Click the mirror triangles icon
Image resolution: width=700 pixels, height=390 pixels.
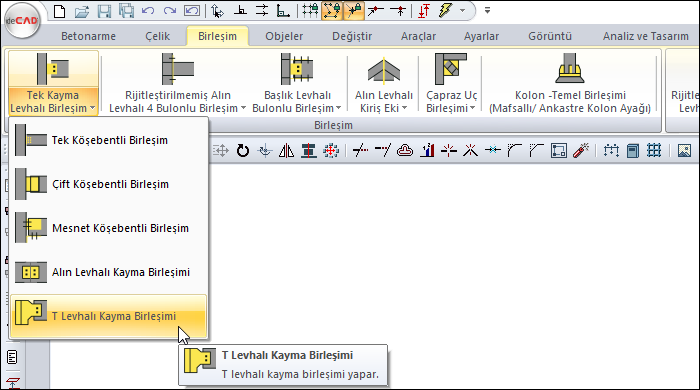(x=286, y=151)
